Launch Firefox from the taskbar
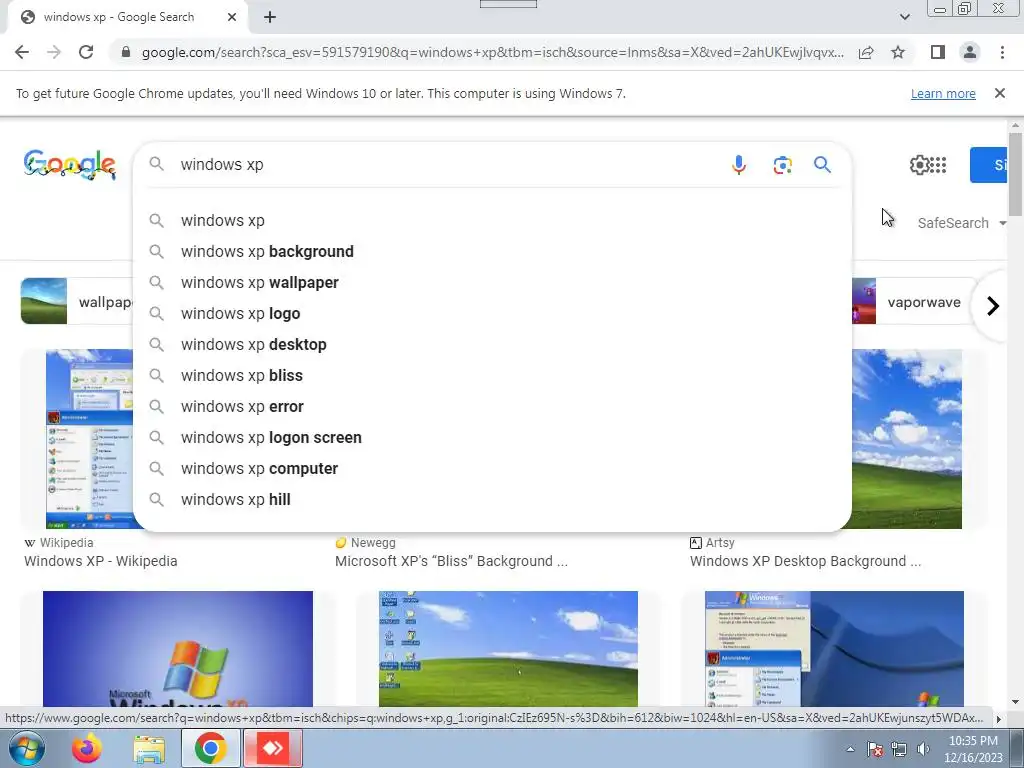This screenshot has width=1024, height=768. (87, 748)
